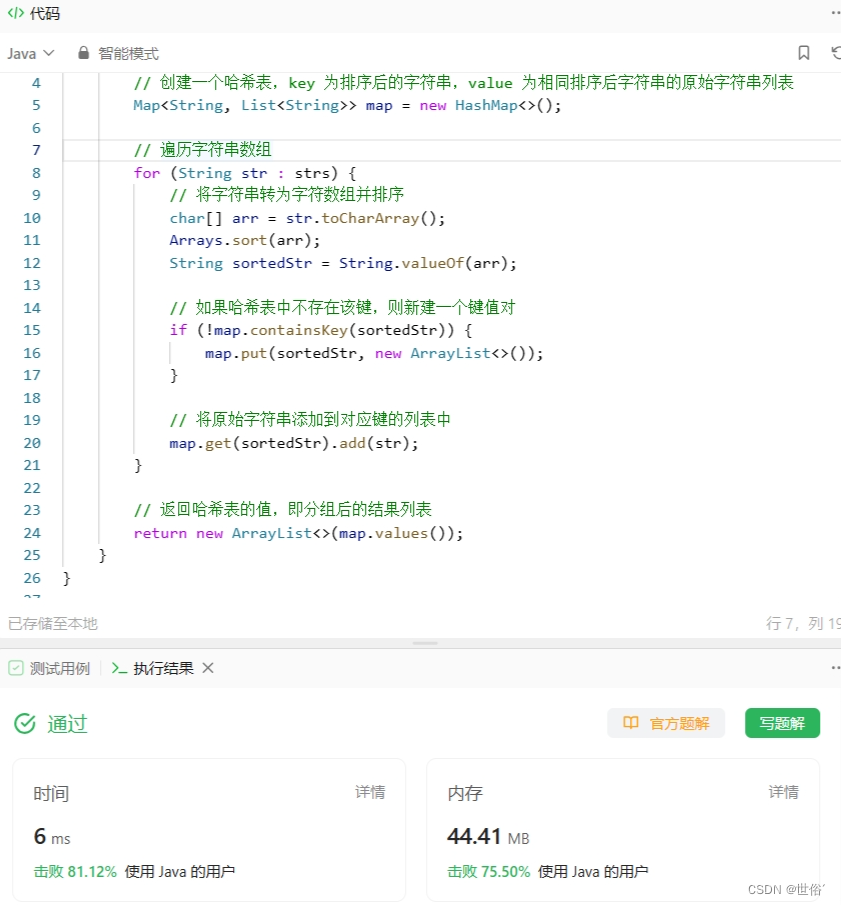Click 详情 link in the 时间 card
The image size is (841, 905).
click(x=370, y=792)
